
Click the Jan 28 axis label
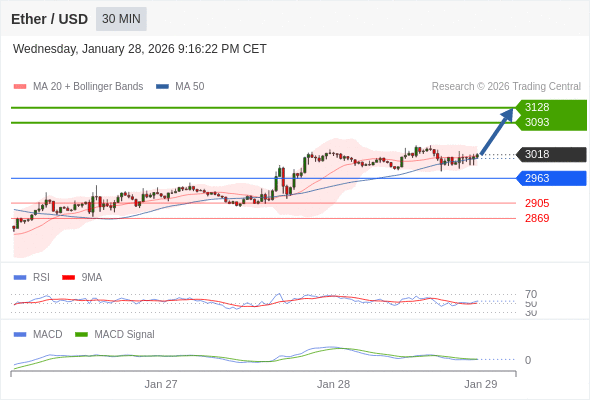point(333,384)
